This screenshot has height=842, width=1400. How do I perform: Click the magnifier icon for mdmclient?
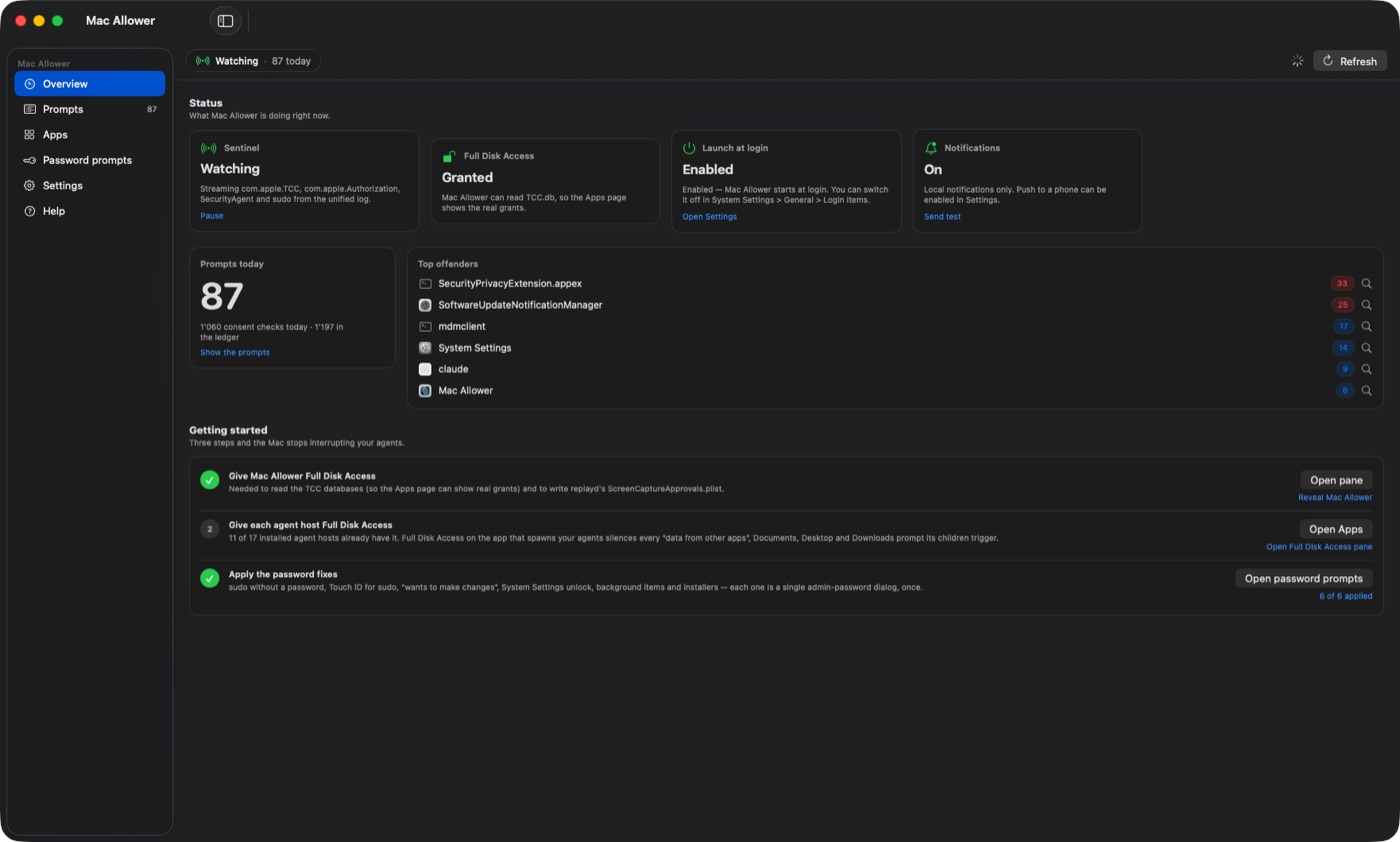tap(1367, 327)
